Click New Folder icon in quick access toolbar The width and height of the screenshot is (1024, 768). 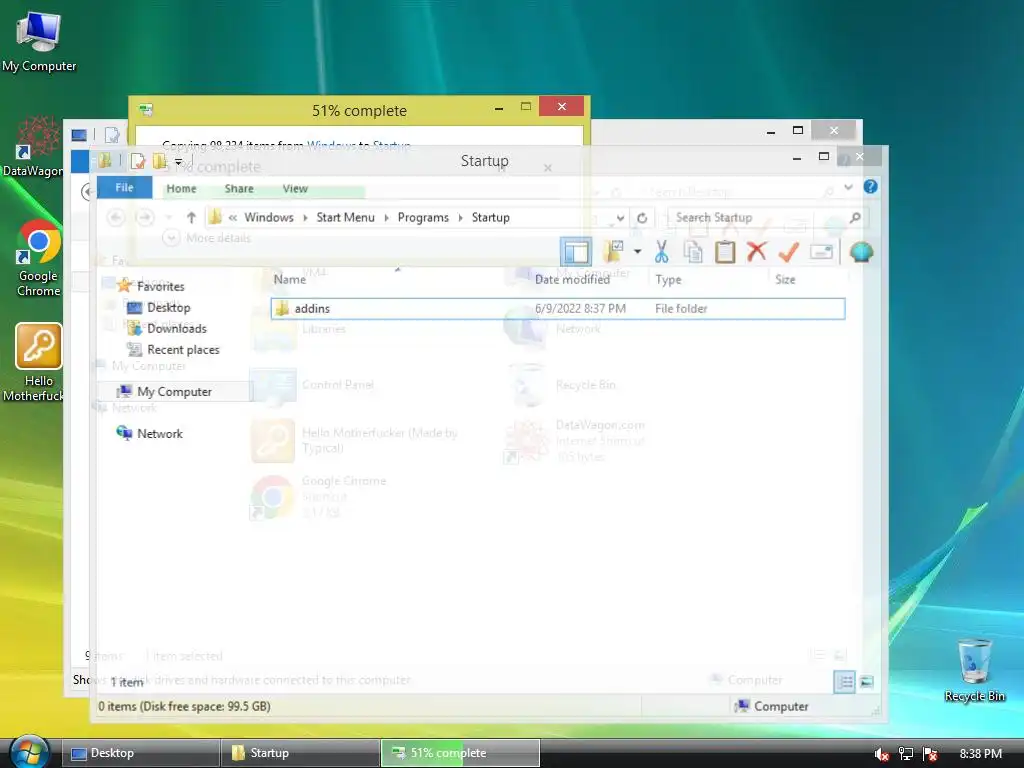(x=159, y=161)
